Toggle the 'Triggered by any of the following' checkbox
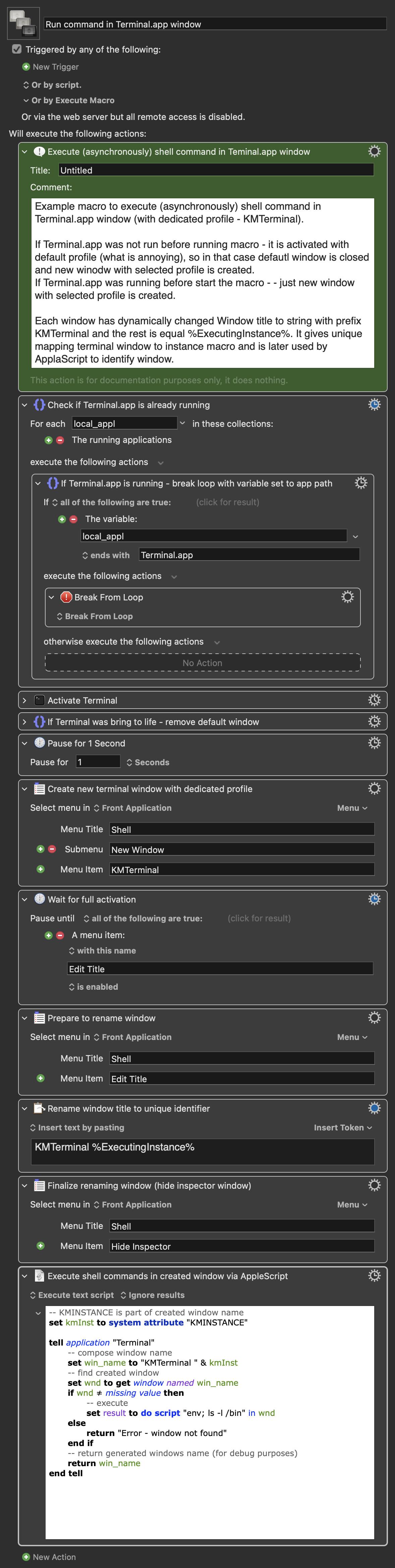The image size is (395, 1568). tap(17, 49)
